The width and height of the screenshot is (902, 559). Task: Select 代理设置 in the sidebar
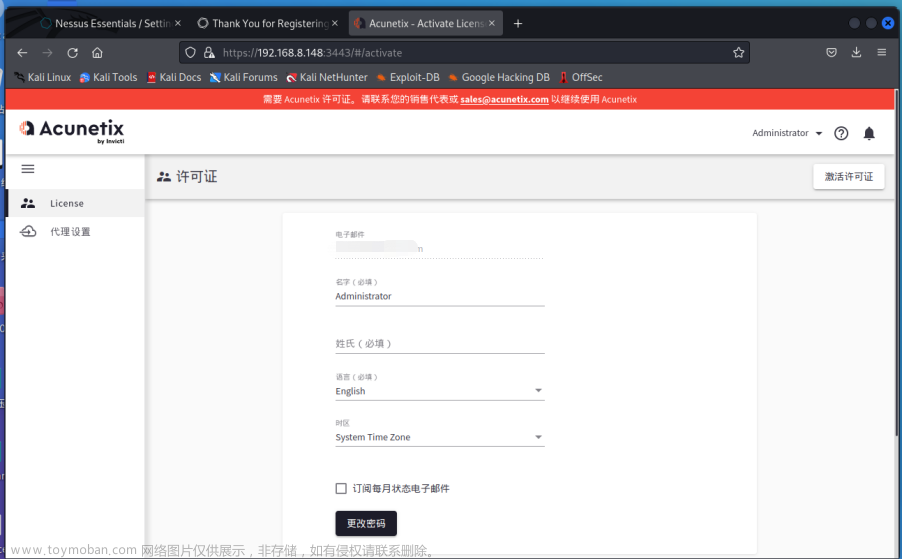coord(75,231)
